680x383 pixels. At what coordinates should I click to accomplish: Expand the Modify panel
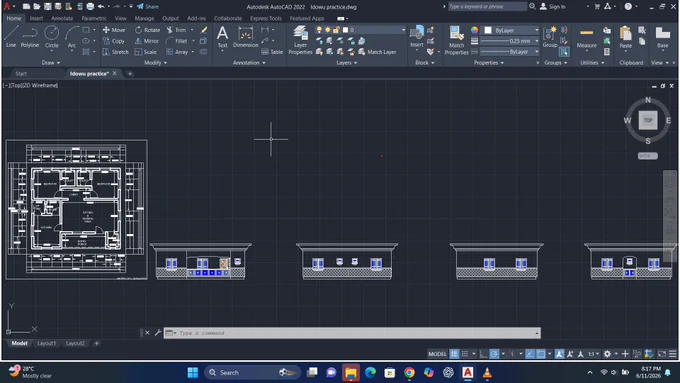click(155, 62)
